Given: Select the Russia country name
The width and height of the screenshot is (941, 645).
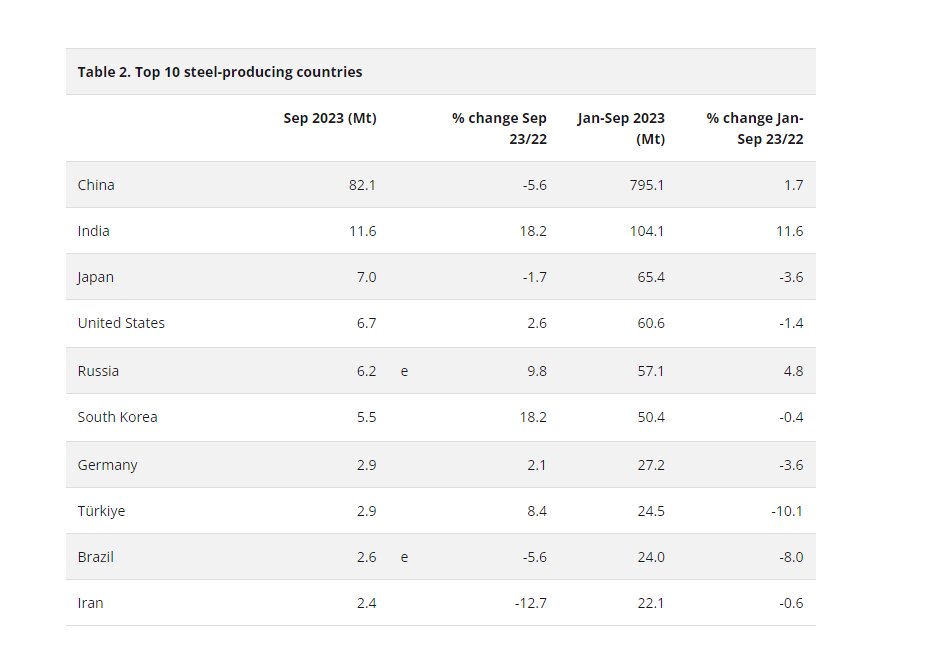Looking at the screenshot, I should [98, 371].
